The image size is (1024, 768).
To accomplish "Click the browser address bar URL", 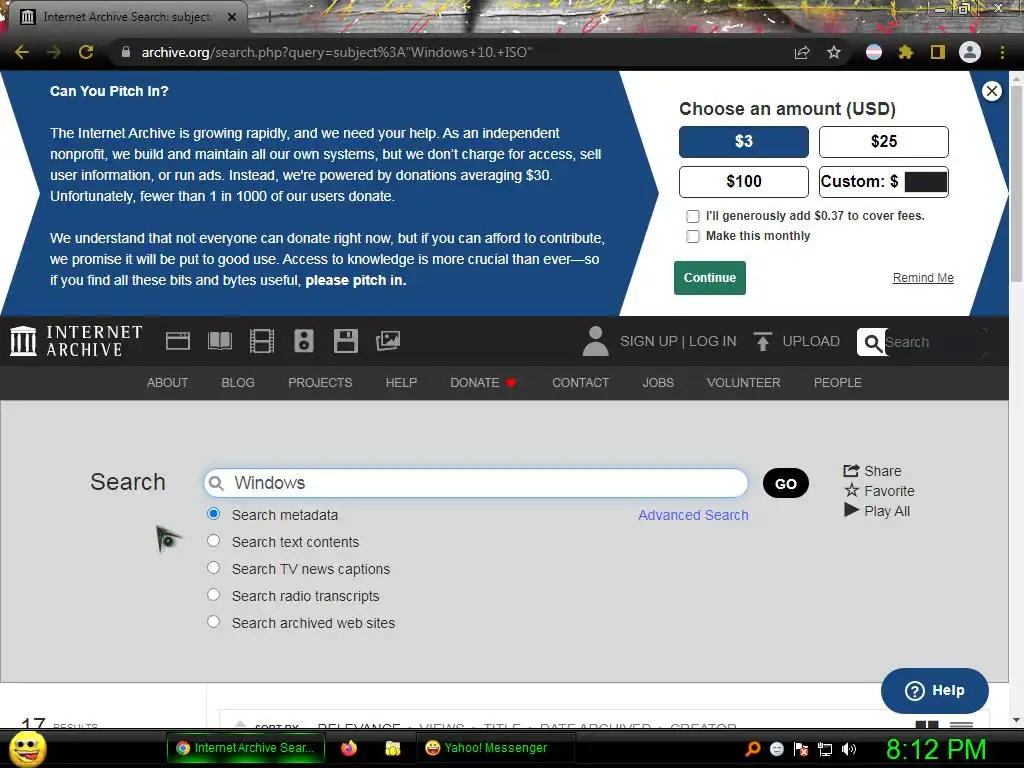I will point(336,52).
